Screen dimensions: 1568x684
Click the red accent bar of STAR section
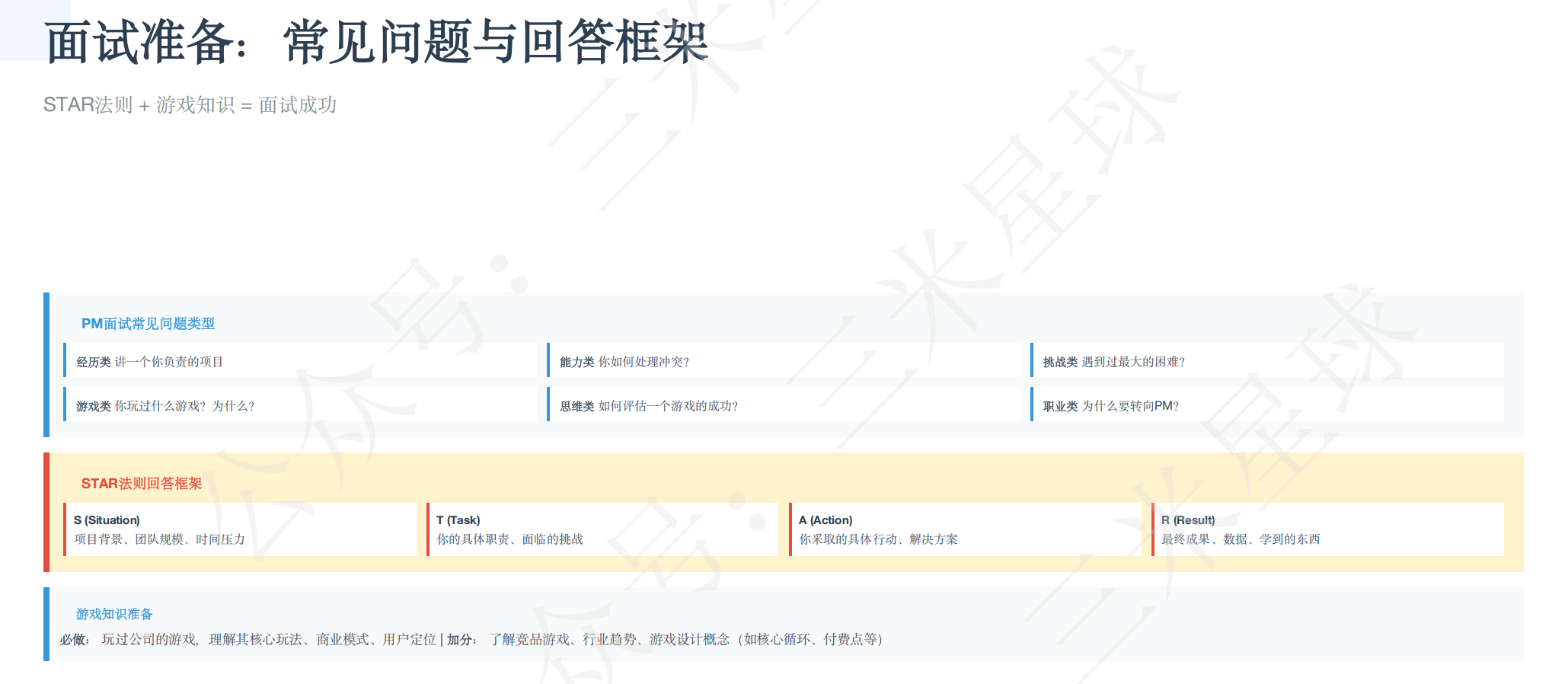click(46, 512)
